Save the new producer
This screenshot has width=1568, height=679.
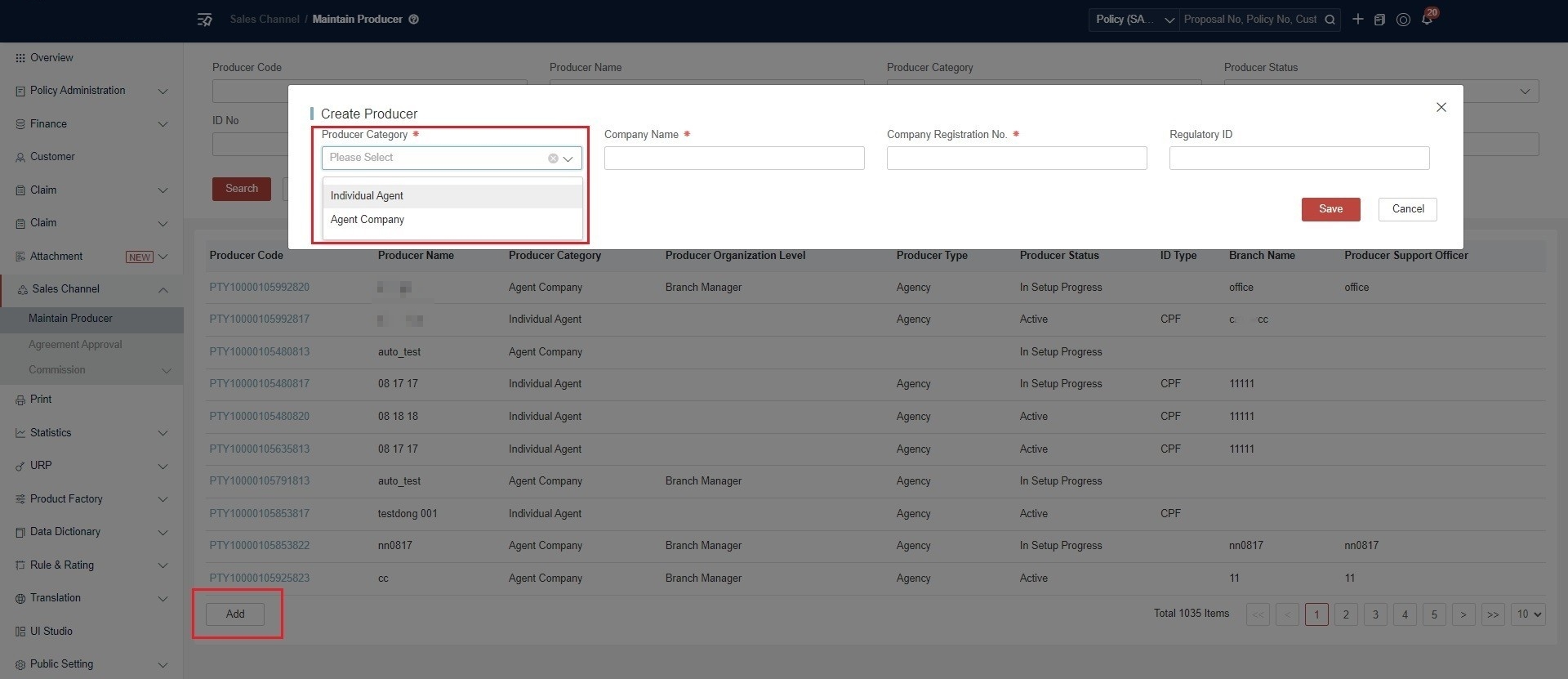[1330, 209]
